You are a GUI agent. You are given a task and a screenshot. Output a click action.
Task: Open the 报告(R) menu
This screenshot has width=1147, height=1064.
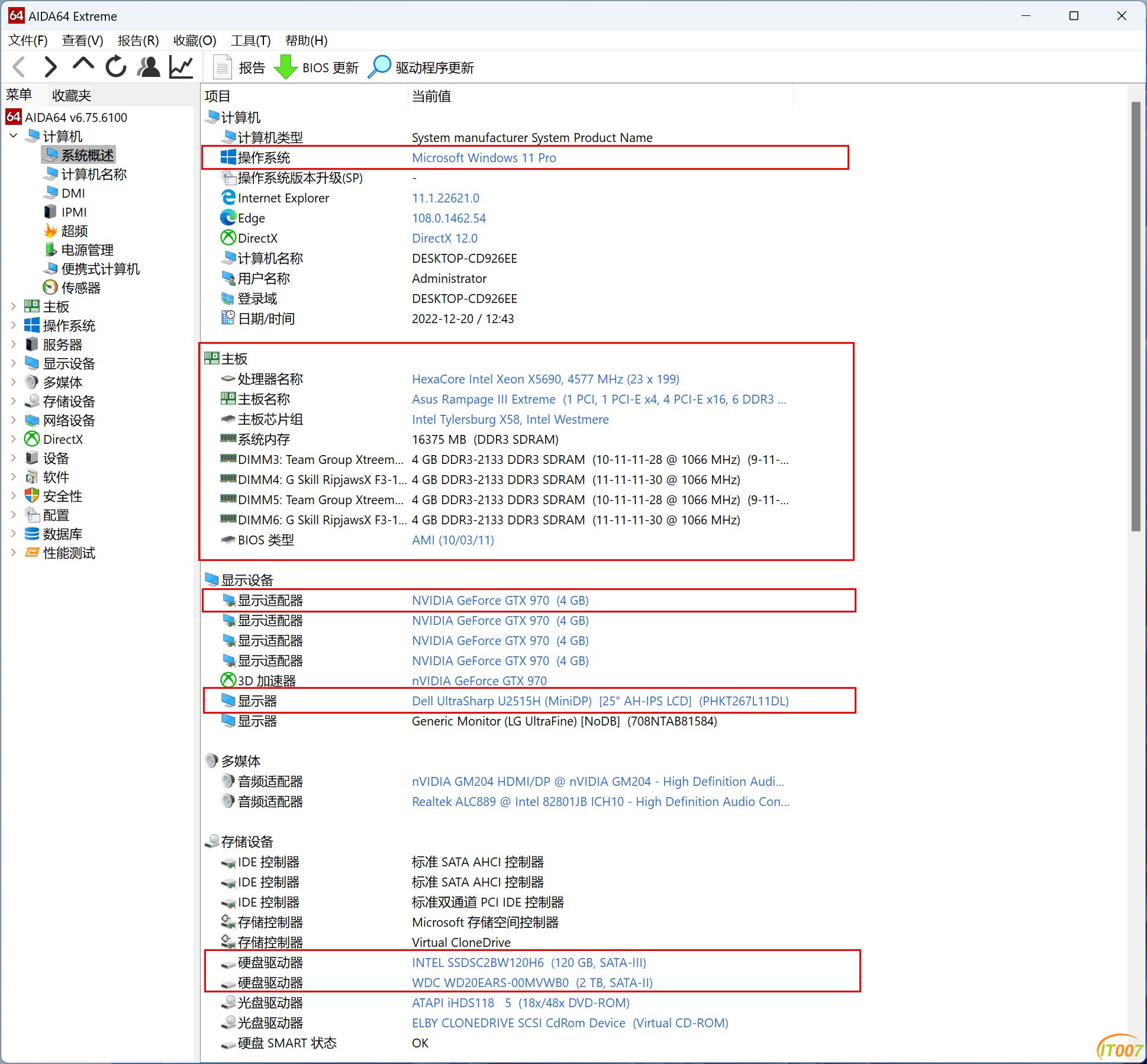coord(138,40)
